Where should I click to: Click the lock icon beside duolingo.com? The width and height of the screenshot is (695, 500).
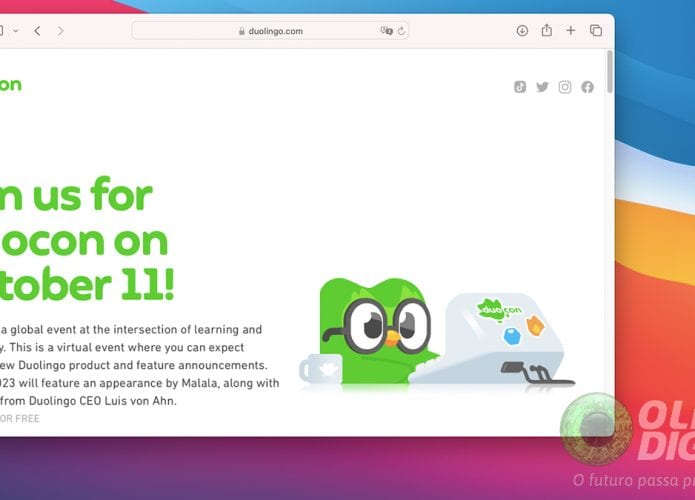tap(242, 31)
